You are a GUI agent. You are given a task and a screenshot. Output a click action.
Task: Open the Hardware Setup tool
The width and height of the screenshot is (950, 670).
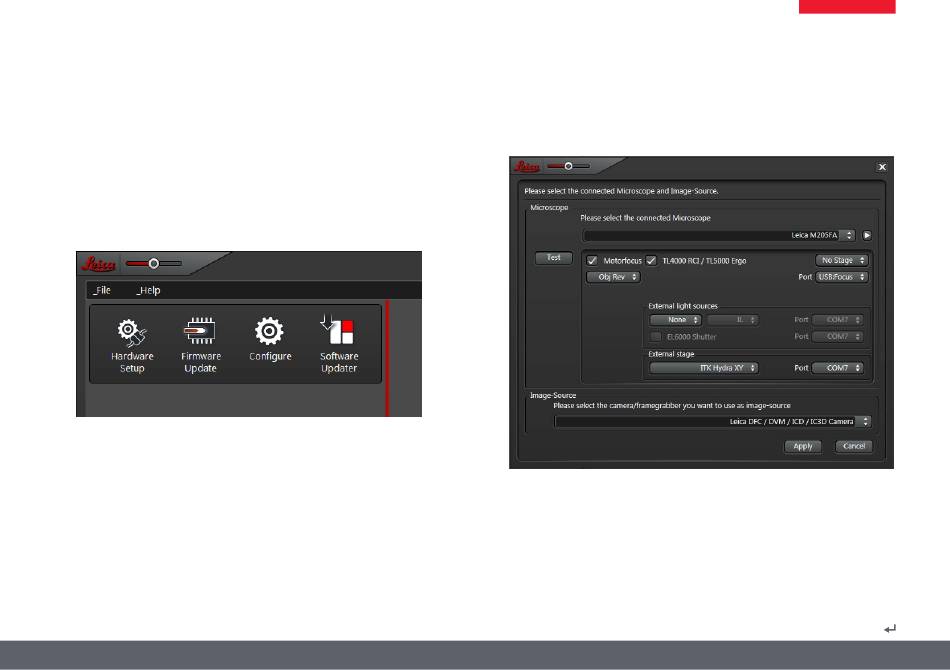click(x=132, y=346)
